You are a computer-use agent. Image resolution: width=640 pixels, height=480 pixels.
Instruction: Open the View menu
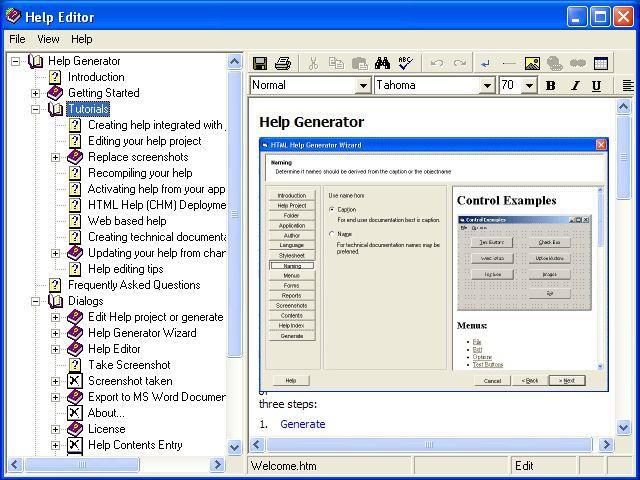(48, 39)
